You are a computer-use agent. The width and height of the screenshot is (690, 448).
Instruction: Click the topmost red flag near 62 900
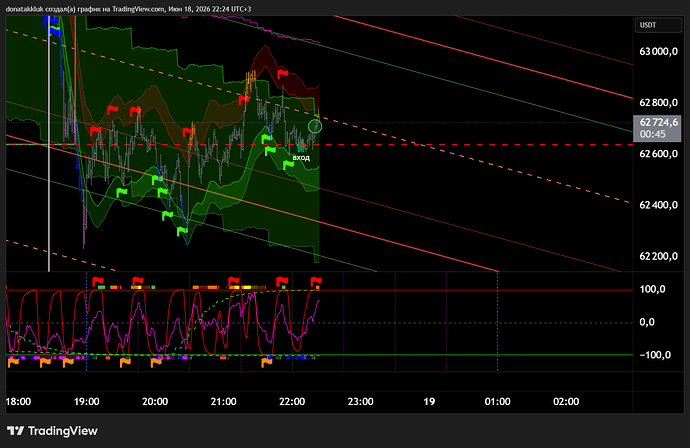(282, 74)
